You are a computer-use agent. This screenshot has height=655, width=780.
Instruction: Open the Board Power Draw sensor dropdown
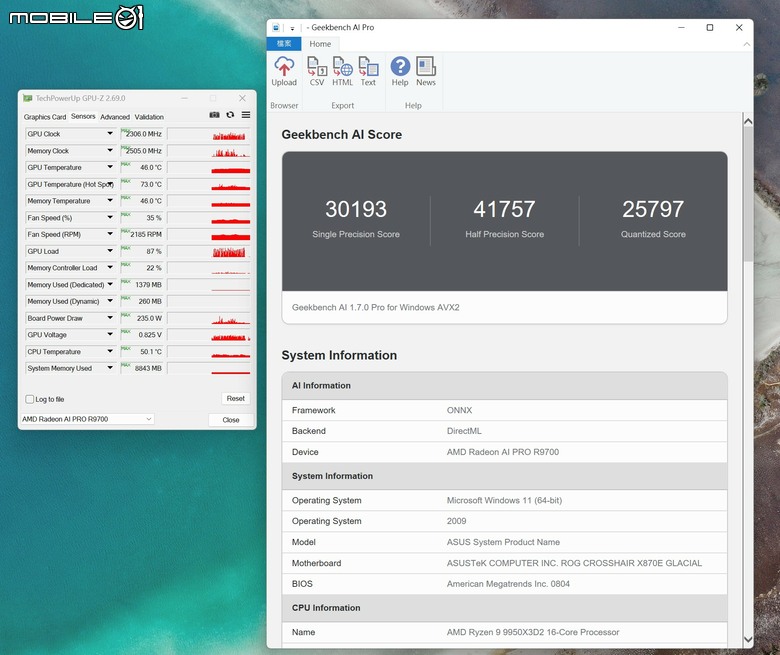(x=110, y=318)
